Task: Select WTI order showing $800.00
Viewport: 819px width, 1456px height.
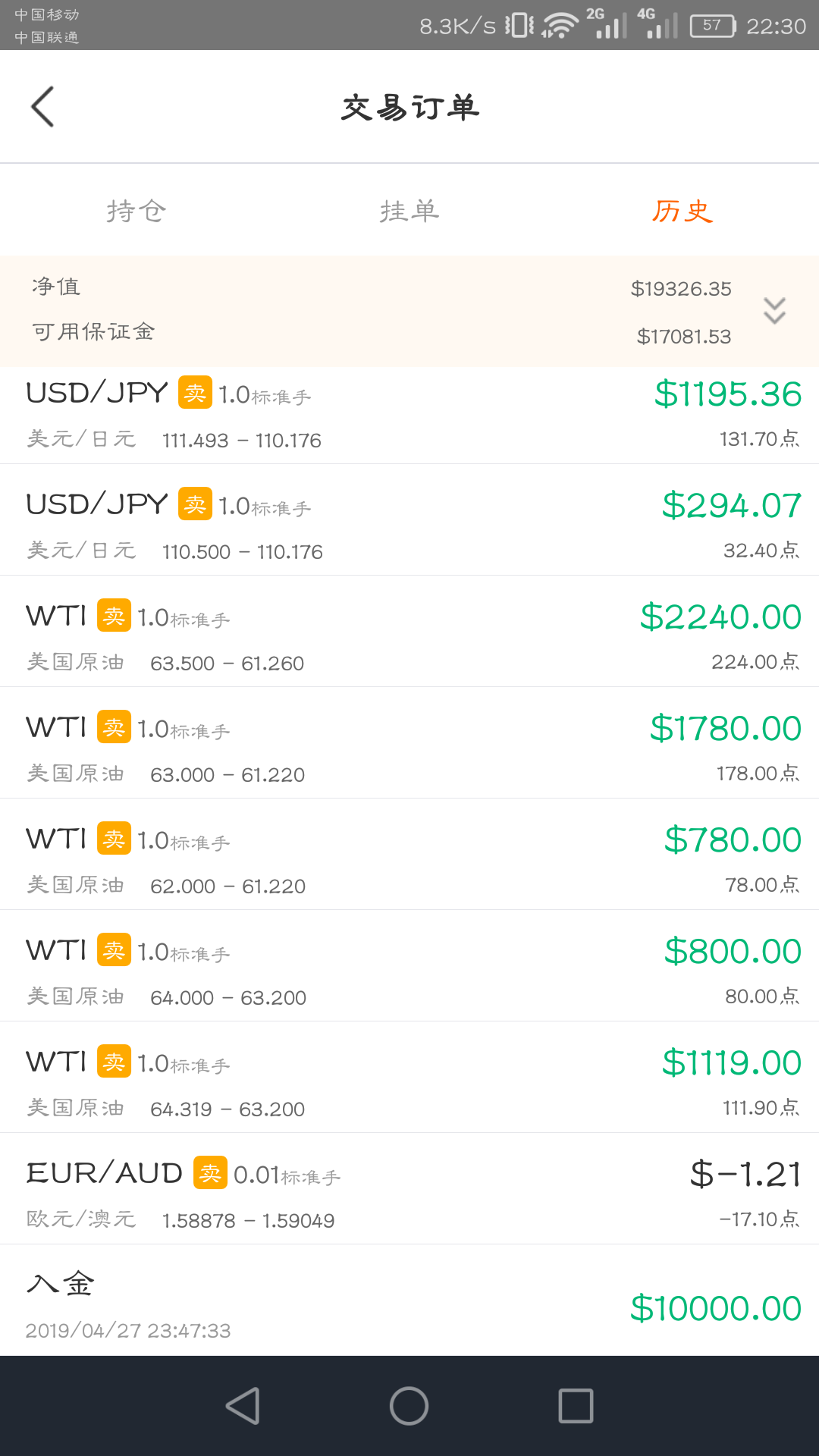Action: coord(409,966)
